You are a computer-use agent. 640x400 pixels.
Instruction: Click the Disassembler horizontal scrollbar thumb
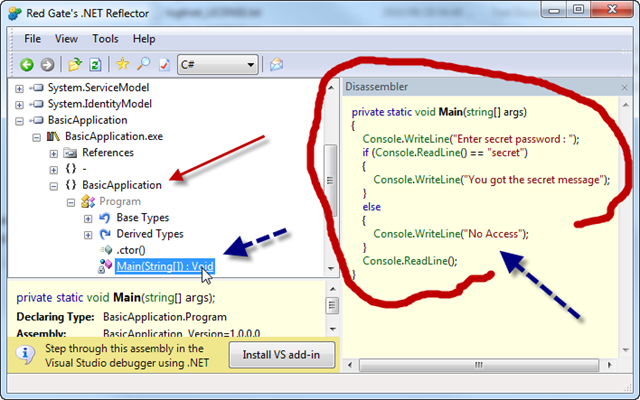(x=479, y=364)
